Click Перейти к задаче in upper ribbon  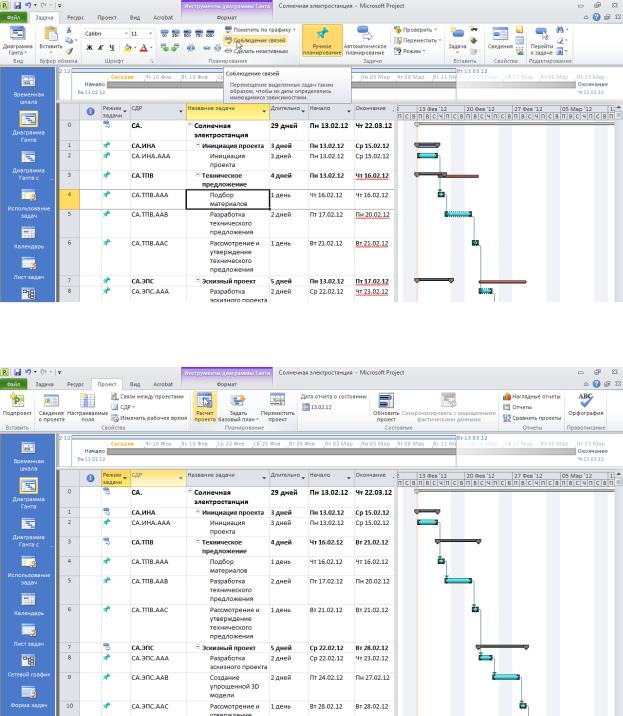(542, 41)
